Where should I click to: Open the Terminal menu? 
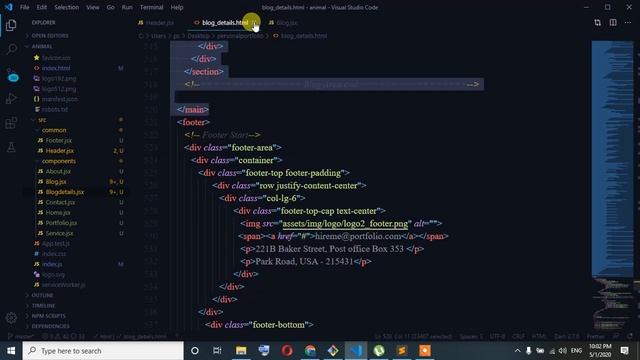[151, 7]
